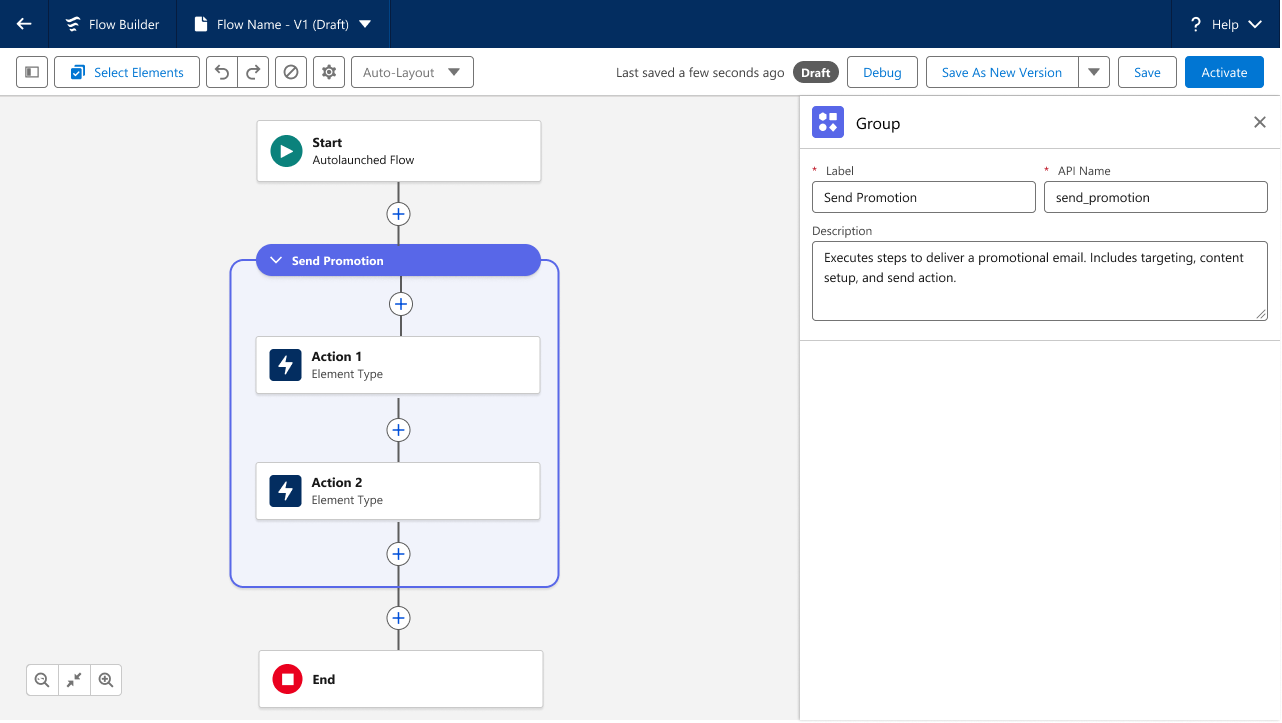Click the red End stop icon
The image size is (1282, 723).
coord(288,679)
